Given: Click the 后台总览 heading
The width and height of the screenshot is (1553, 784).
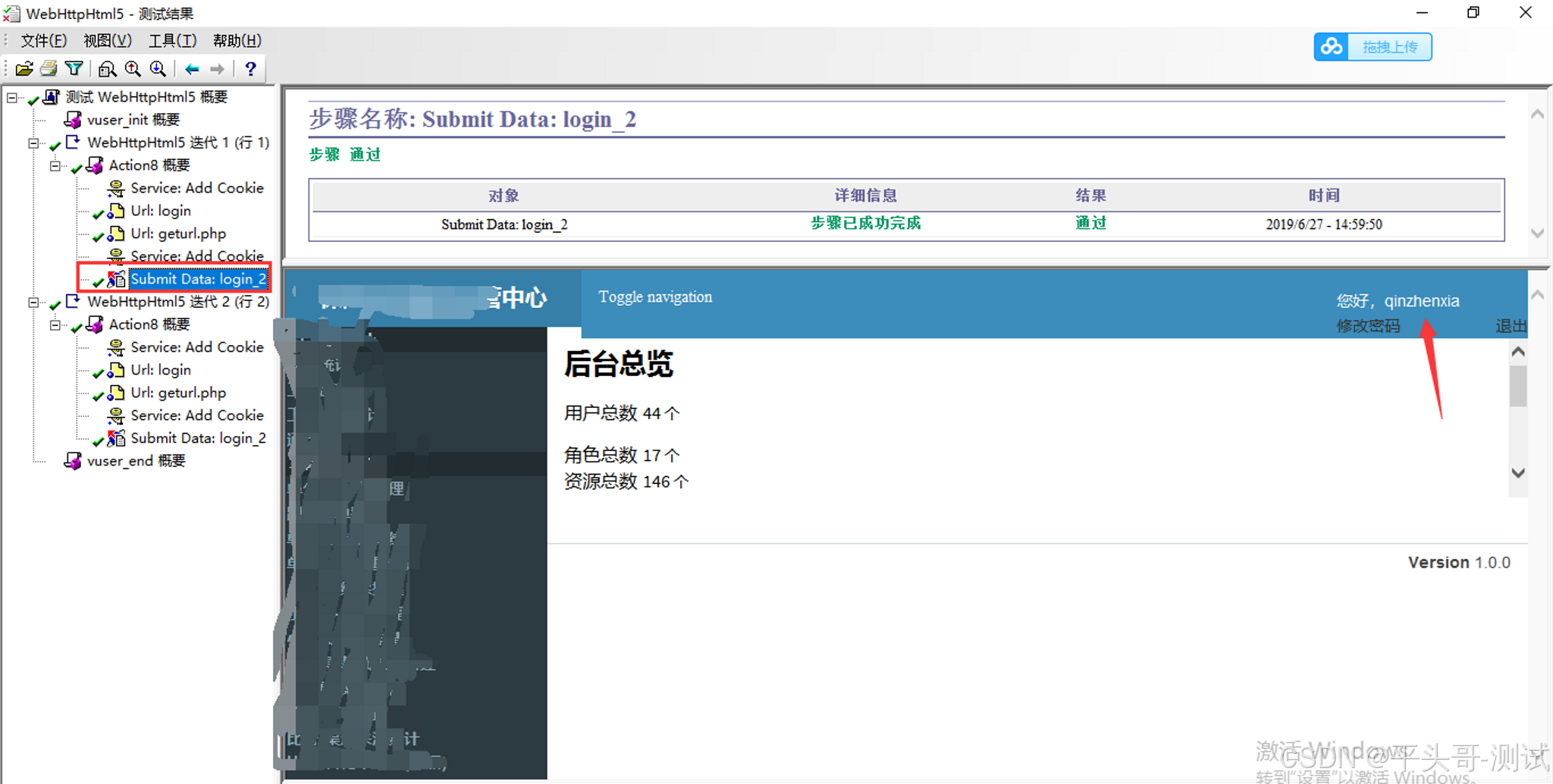Looking at the screenshot, I should [619, 364].
